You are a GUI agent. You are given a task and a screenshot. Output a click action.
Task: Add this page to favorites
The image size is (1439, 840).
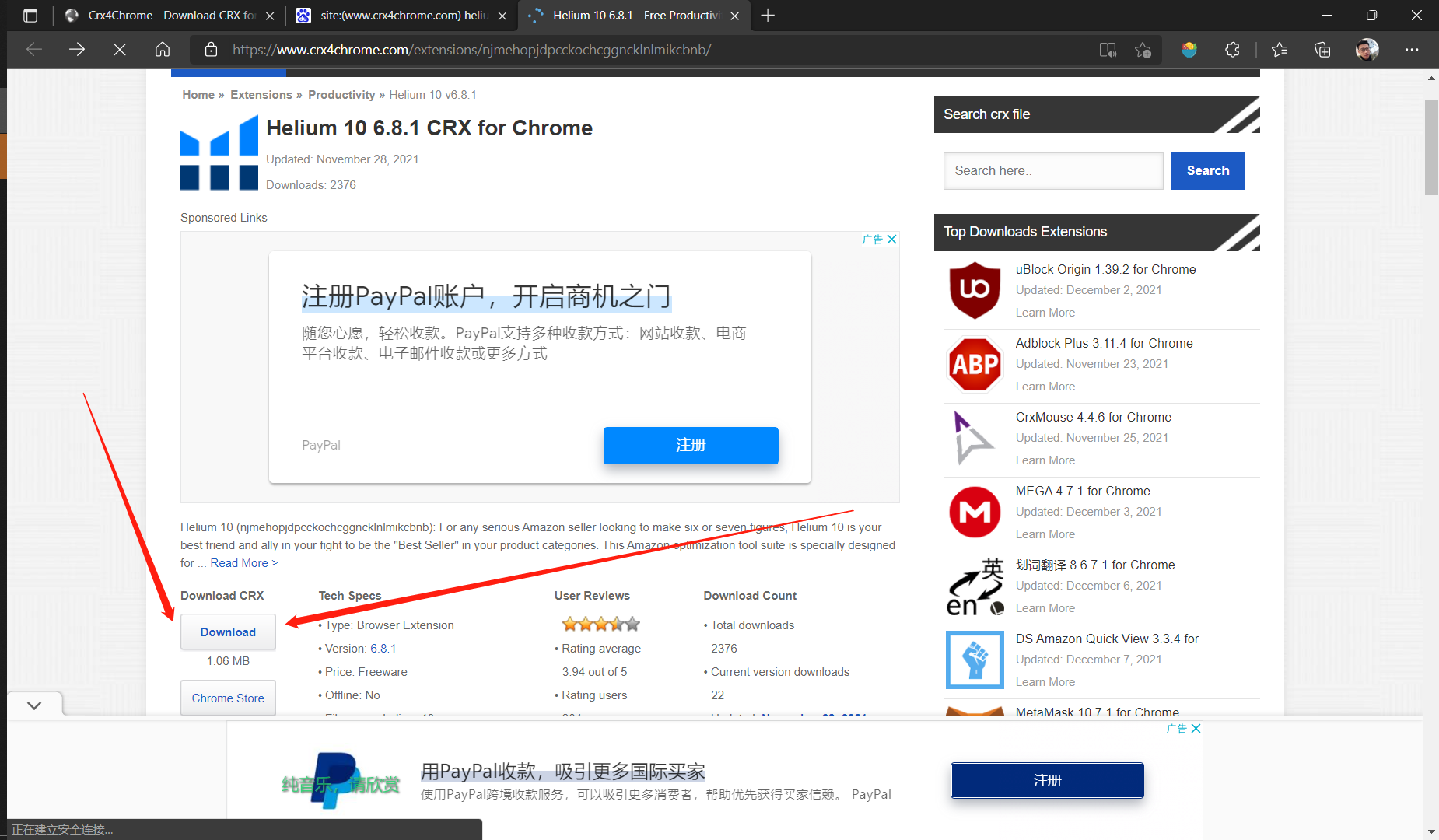pos(1143,50)
